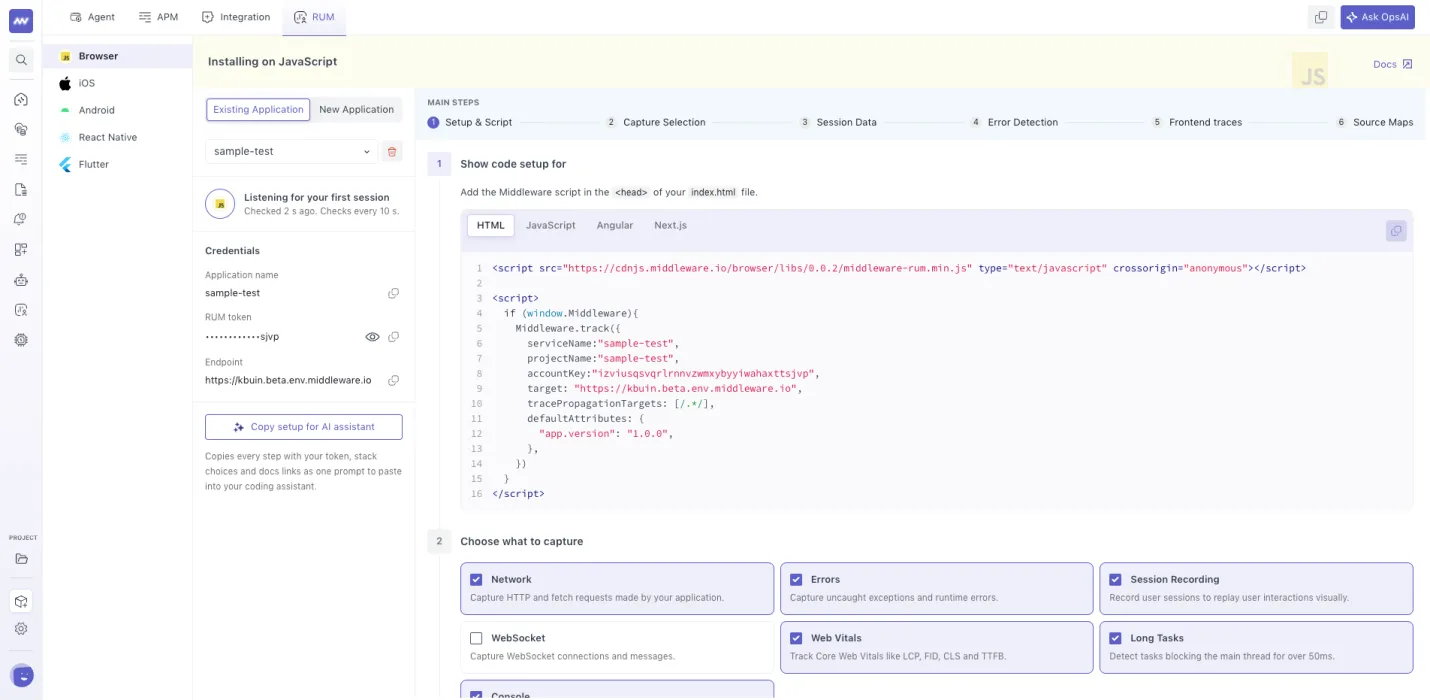This screenshot has height=700, width=1430.
Task: Click the cube icon in the sidebar
Action: click(x=21, y=601)
